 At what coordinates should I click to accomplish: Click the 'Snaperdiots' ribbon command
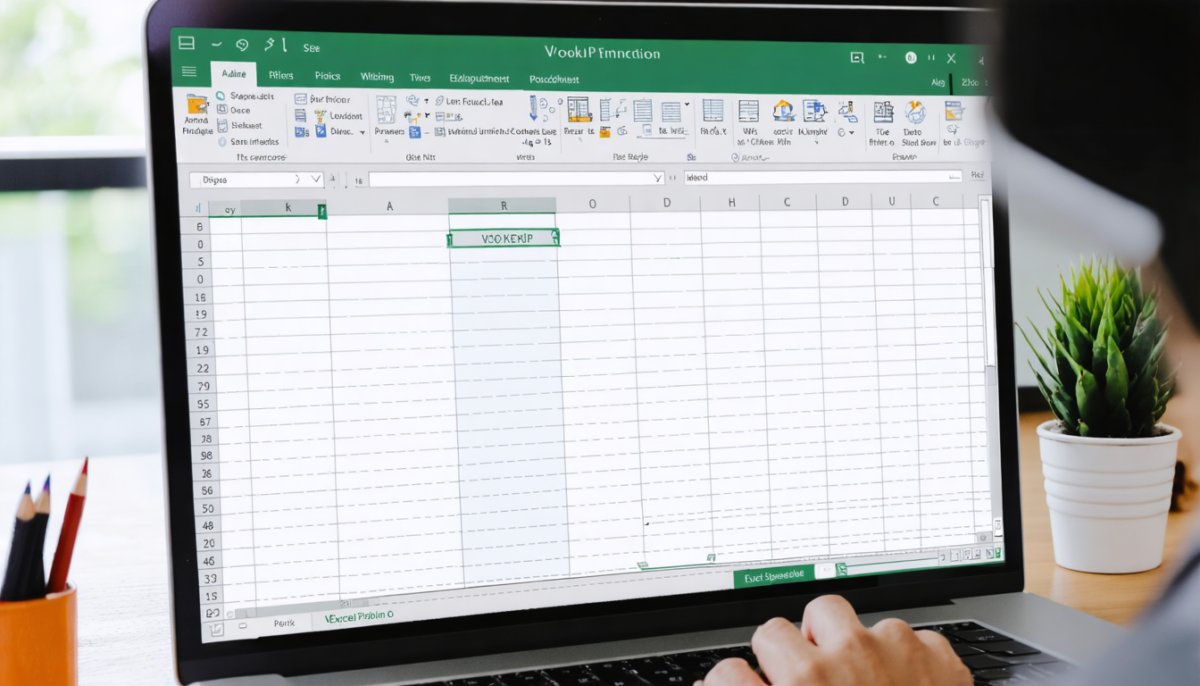pyautogui.click(x=244, y=96)
